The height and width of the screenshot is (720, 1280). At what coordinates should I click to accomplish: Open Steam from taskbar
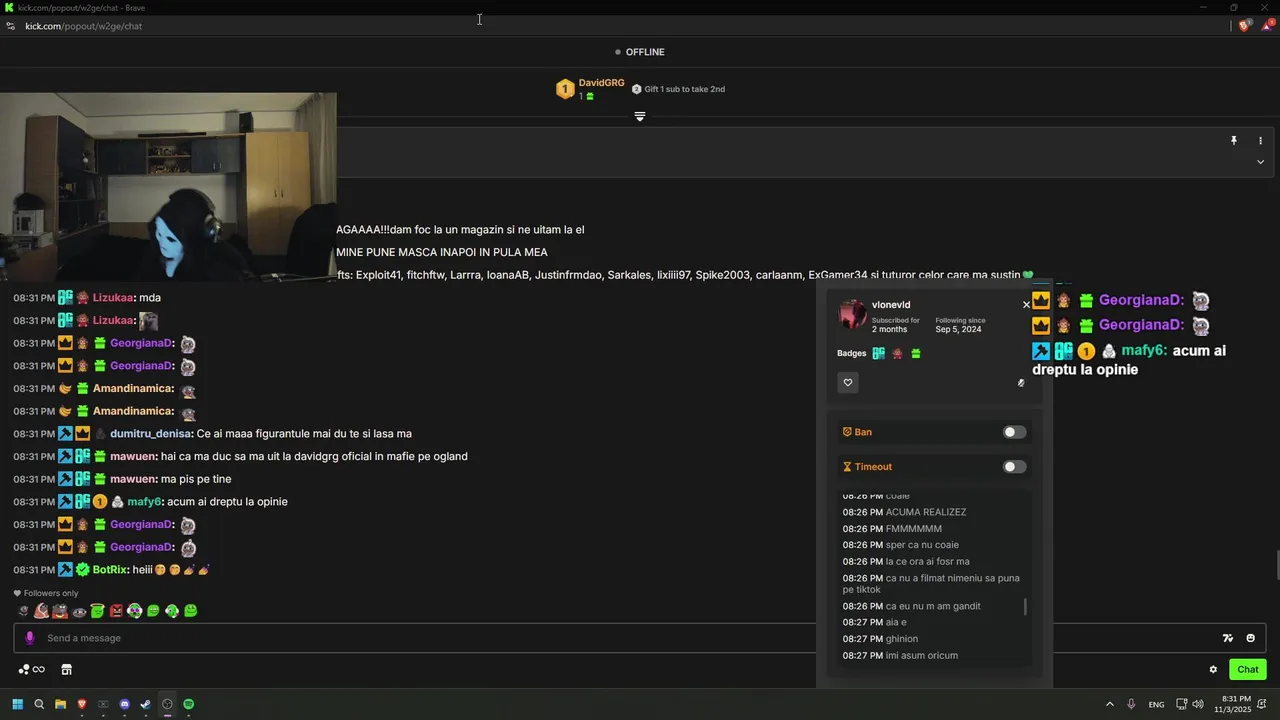coord(146,704)
